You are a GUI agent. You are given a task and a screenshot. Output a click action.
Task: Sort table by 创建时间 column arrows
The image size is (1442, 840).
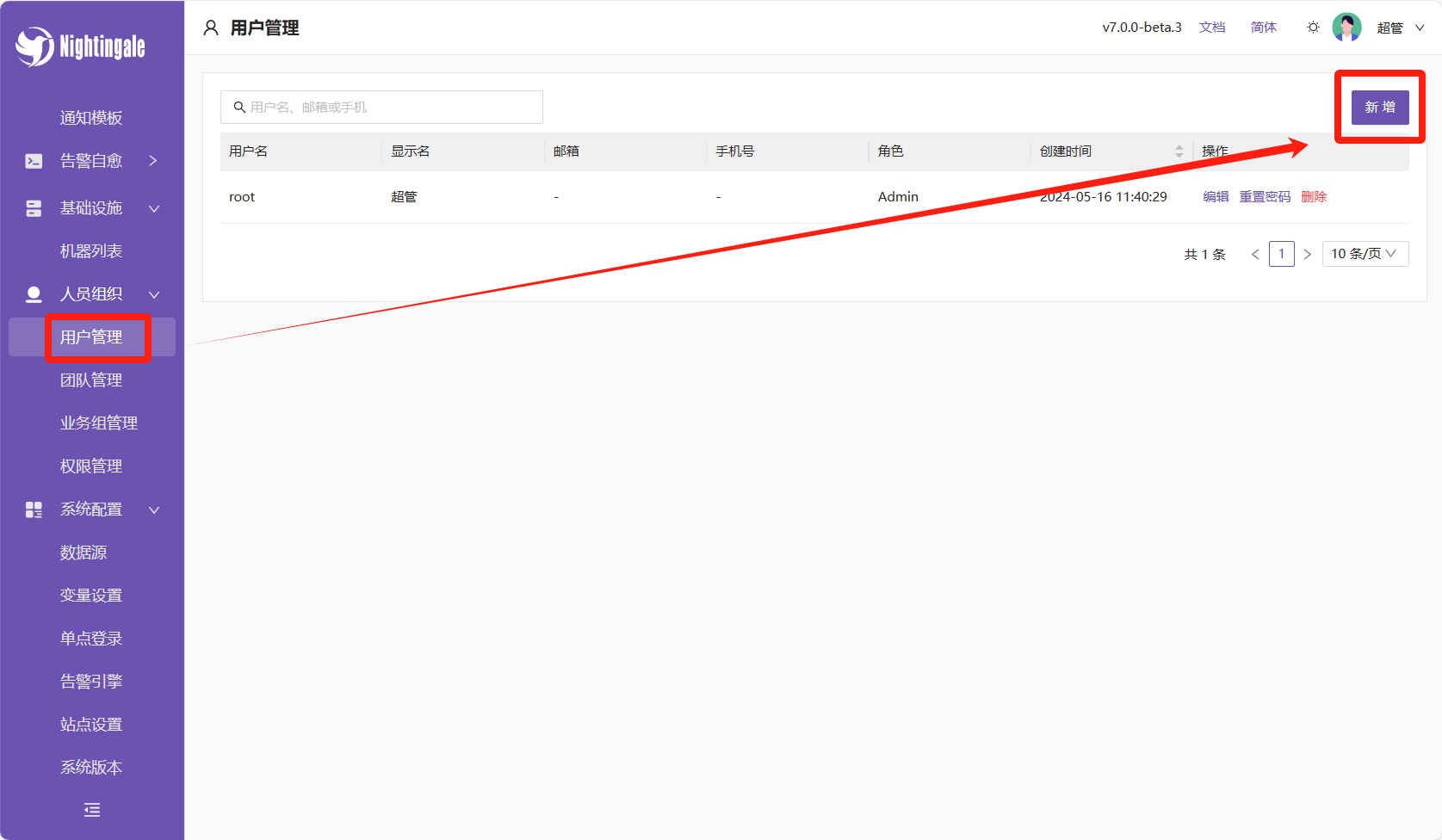click(x=1179, y=151)
